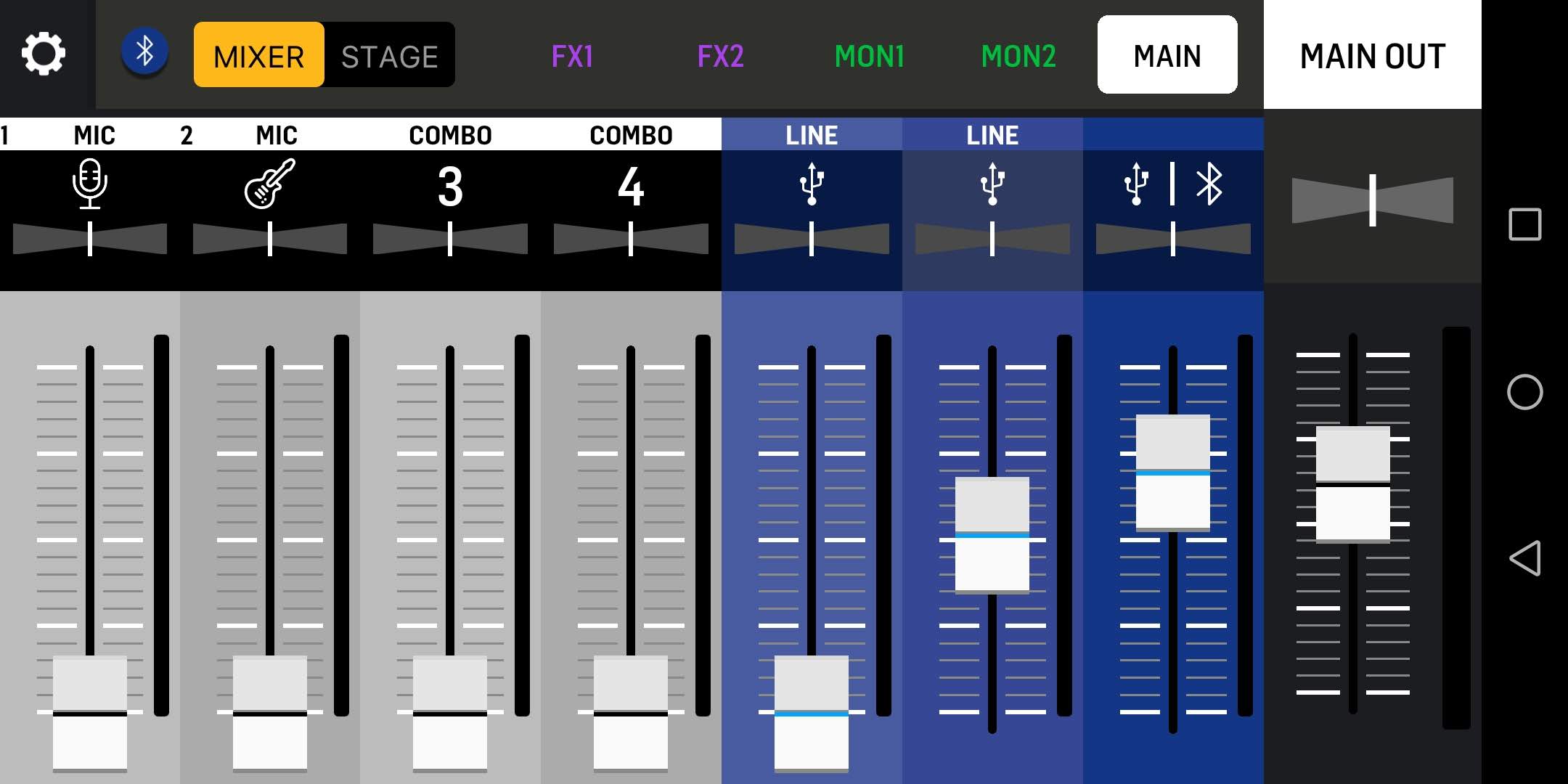Open the MON1 monitor mix
Screen dimensions: 1568x784
[869, 56]
